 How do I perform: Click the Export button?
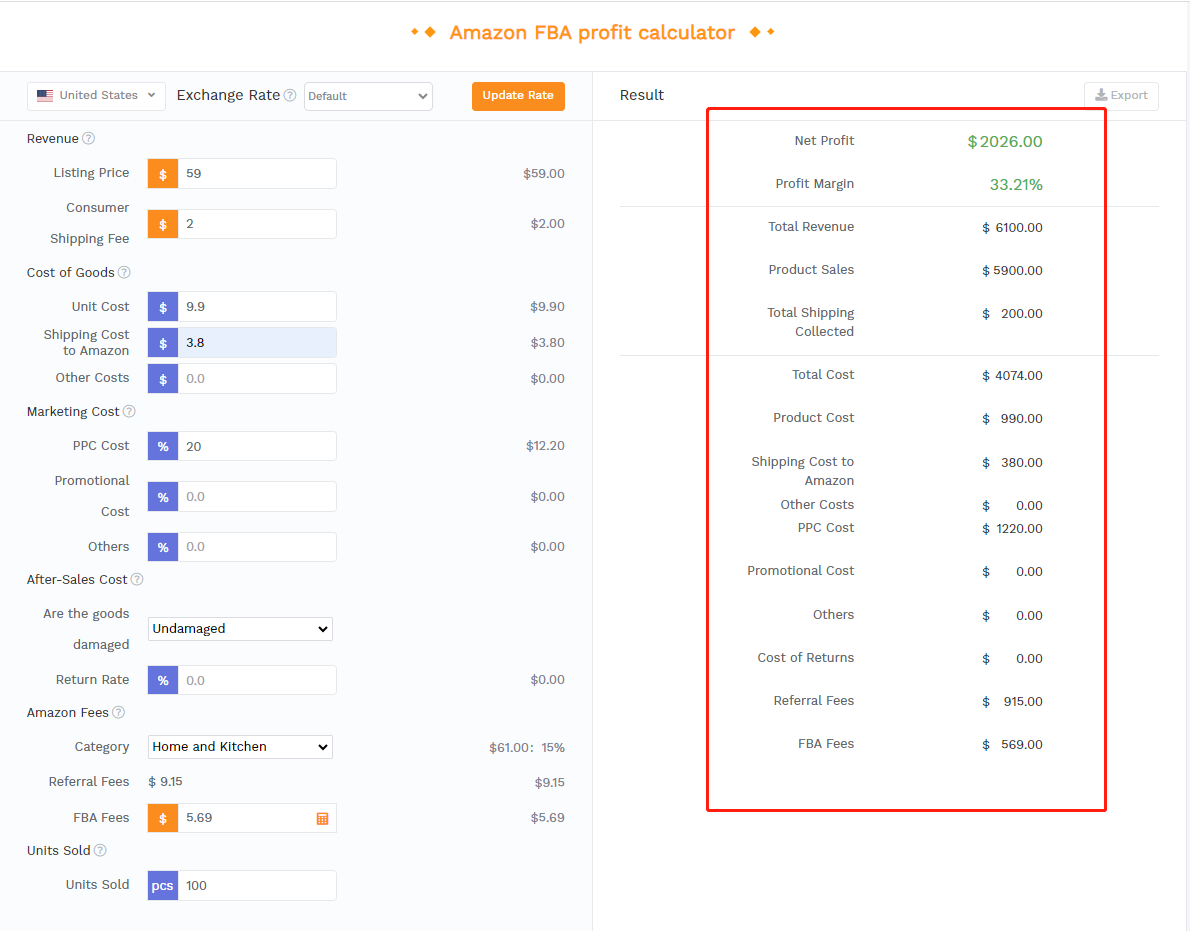[1121, 96]
